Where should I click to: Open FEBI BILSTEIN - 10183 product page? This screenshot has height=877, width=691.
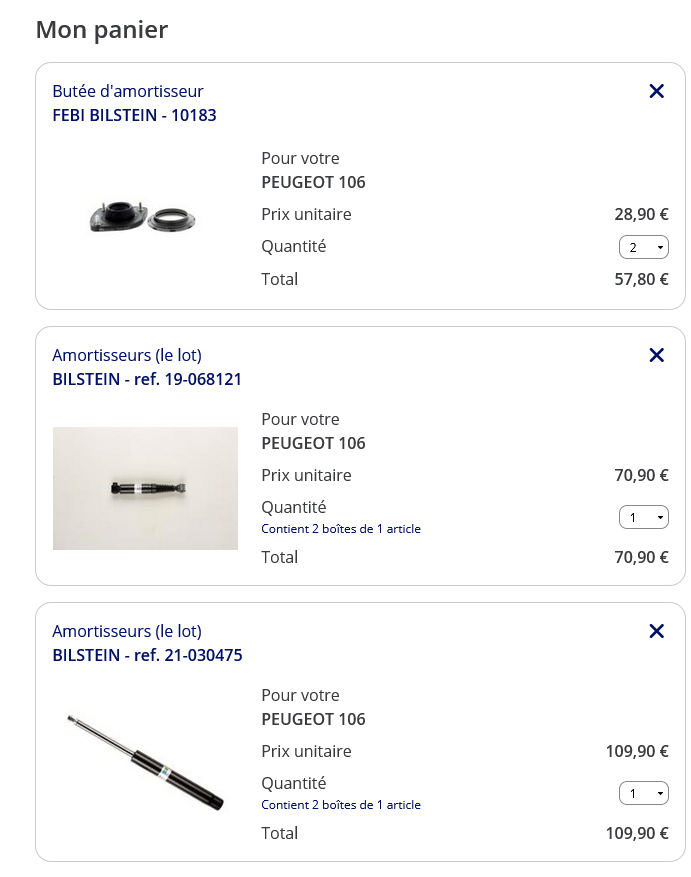point(134,115)
